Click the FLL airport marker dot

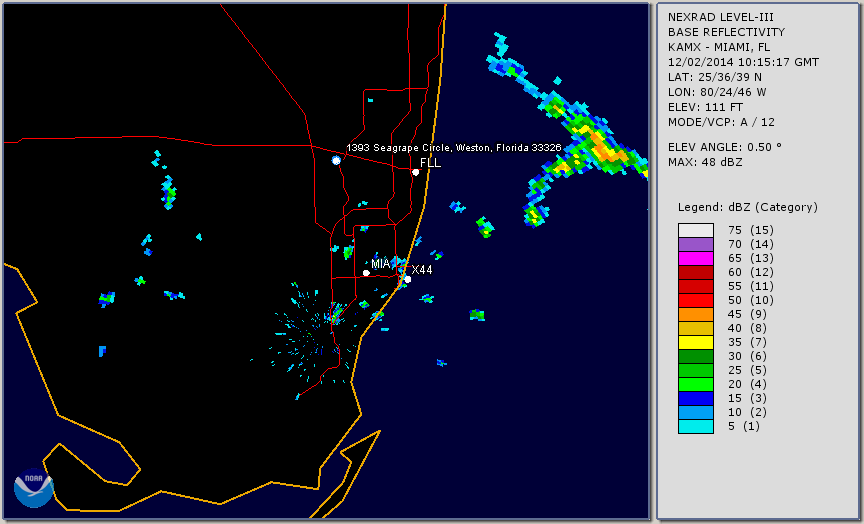(415, 172)
